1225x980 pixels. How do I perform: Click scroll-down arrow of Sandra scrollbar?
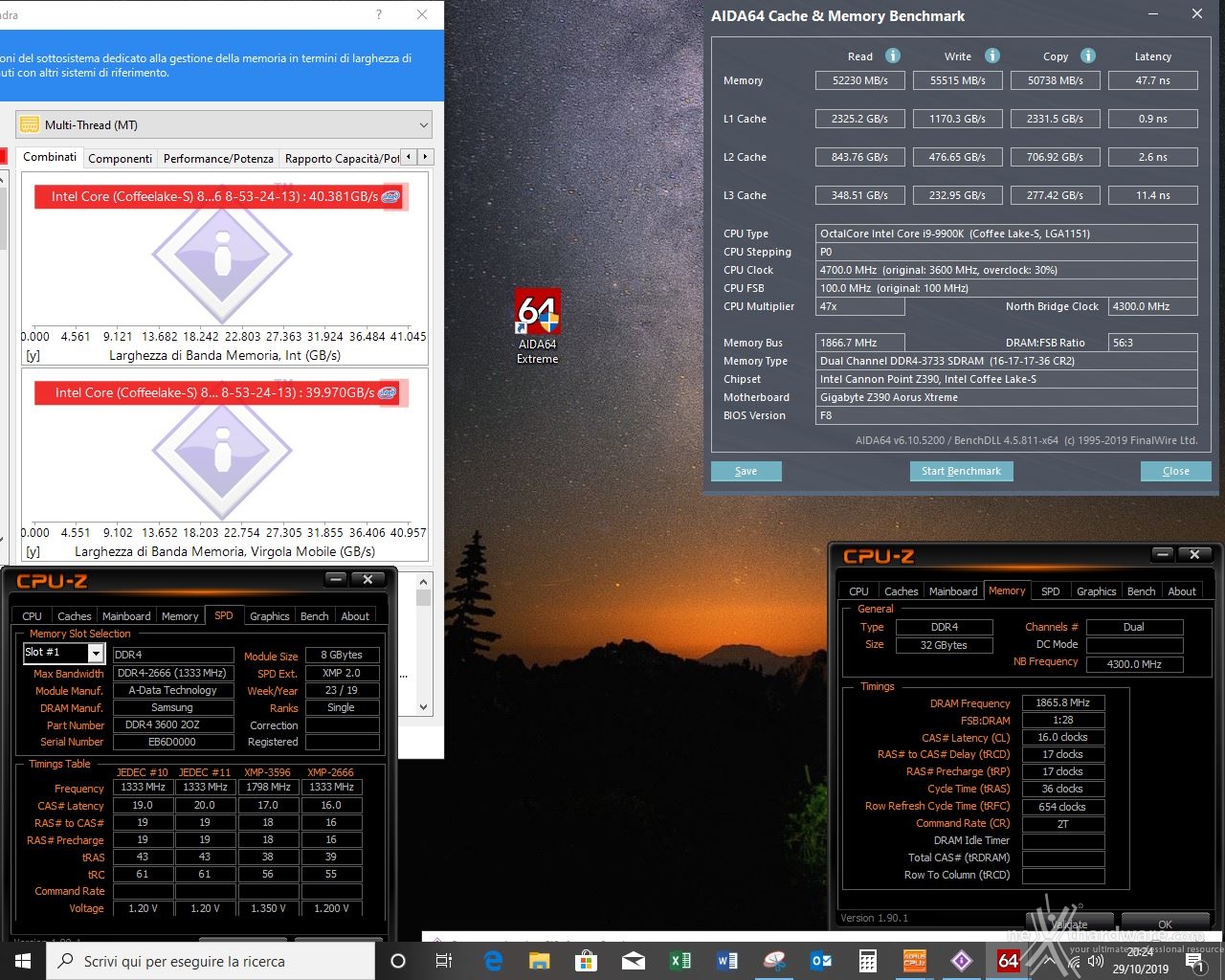pyautogui.click(x=423, y=707)
